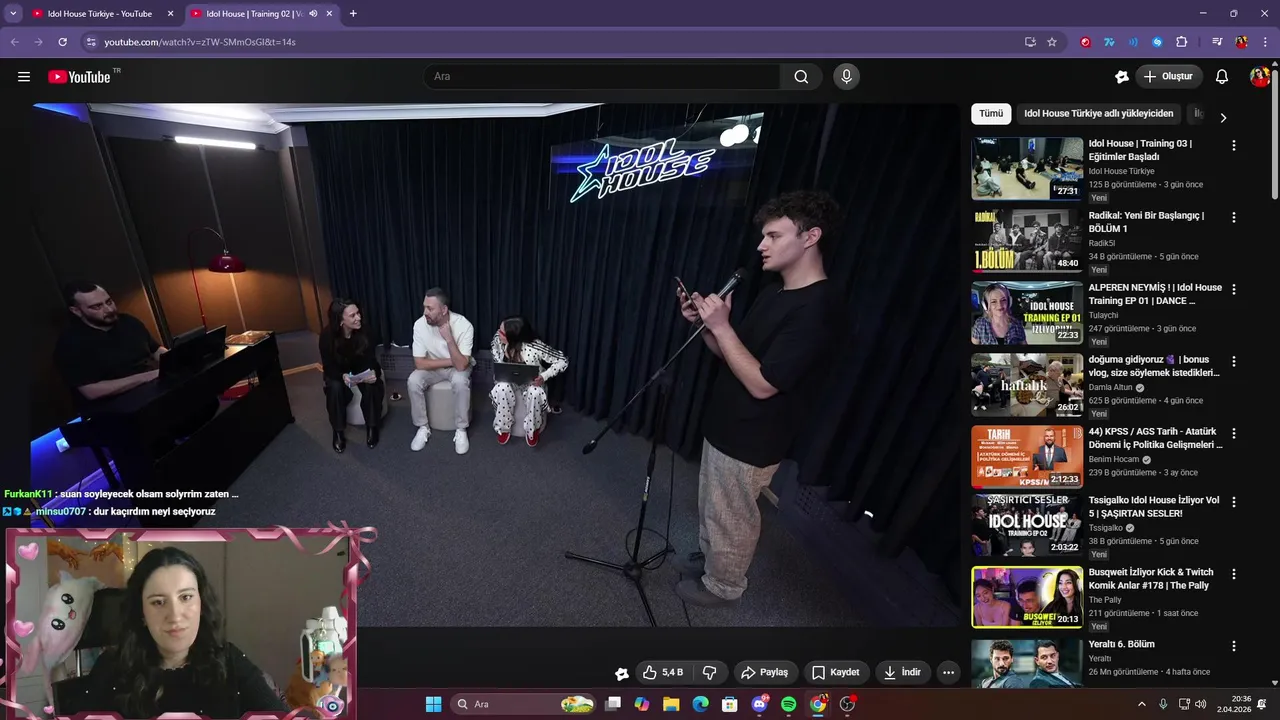The width and height of the screenshot is (1280, 720).
Task: Open Chrome three-dot menu
Action: 1265,42
